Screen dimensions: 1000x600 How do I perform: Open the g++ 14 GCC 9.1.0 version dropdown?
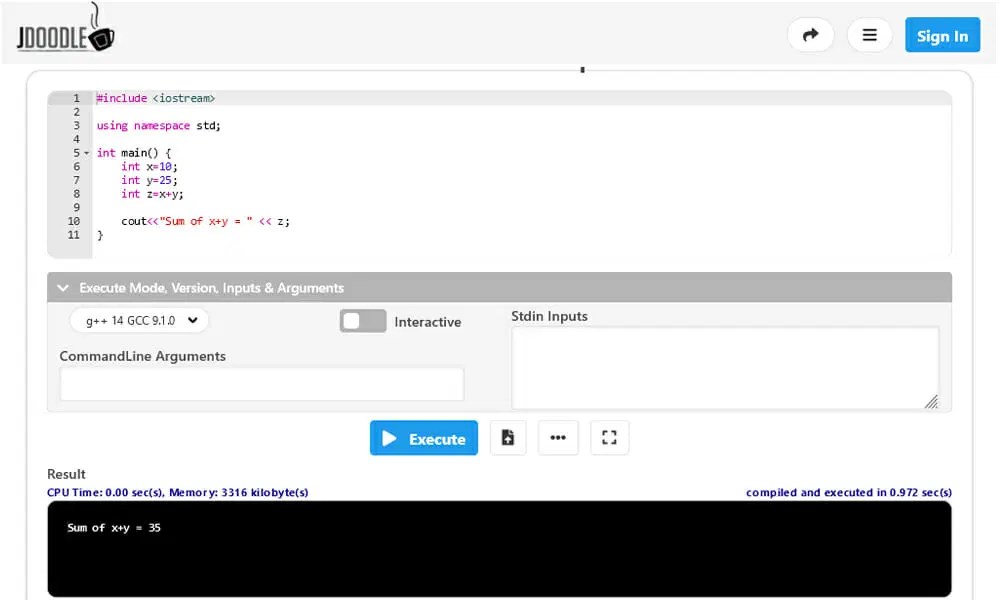(x=139, y=320)
